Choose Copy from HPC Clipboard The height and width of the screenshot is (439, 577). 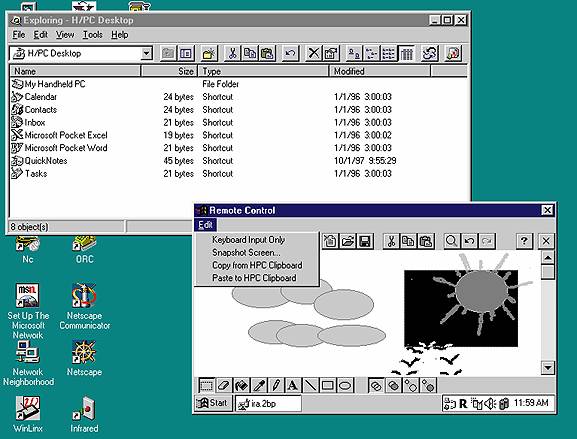(x=257, y=265)
